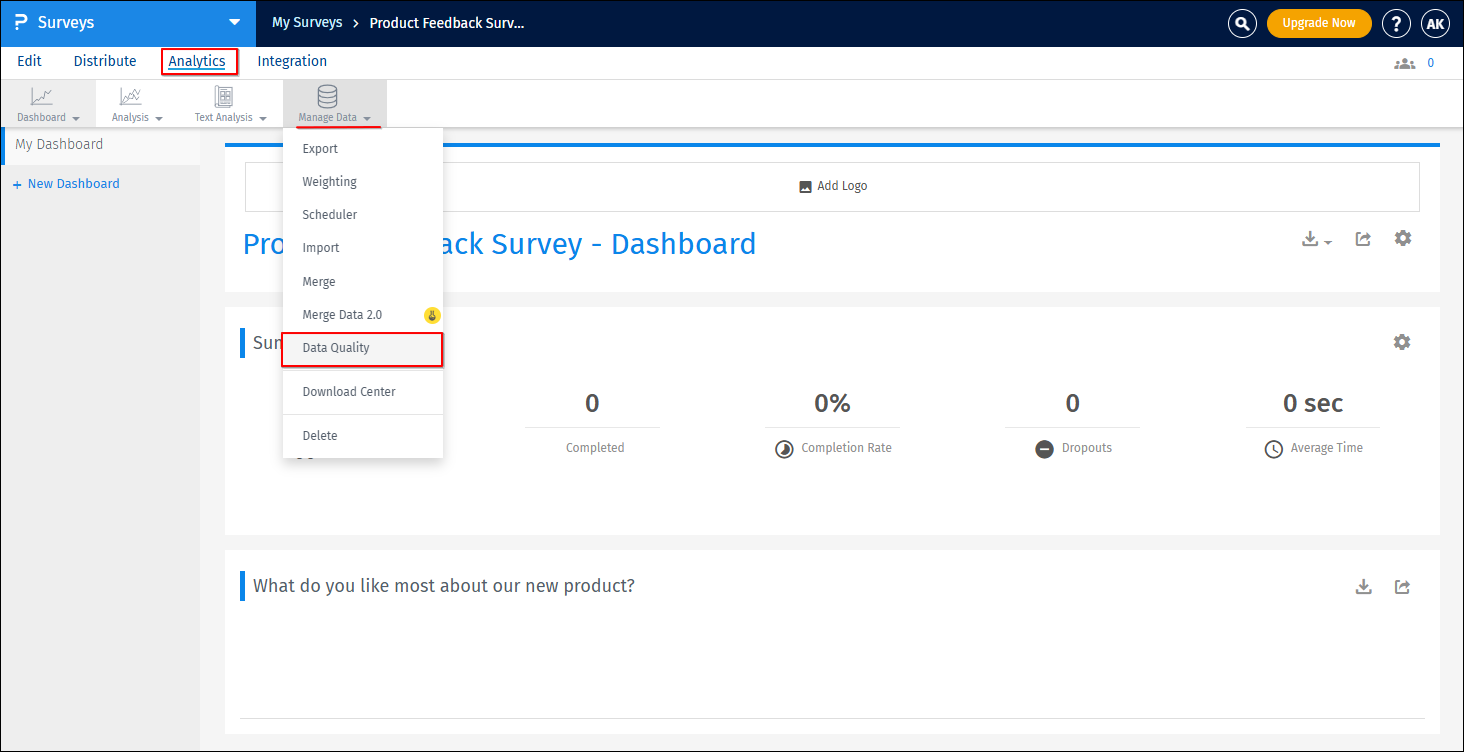
Task: Open the AK user avatar menu
Action: point(1435,23)
